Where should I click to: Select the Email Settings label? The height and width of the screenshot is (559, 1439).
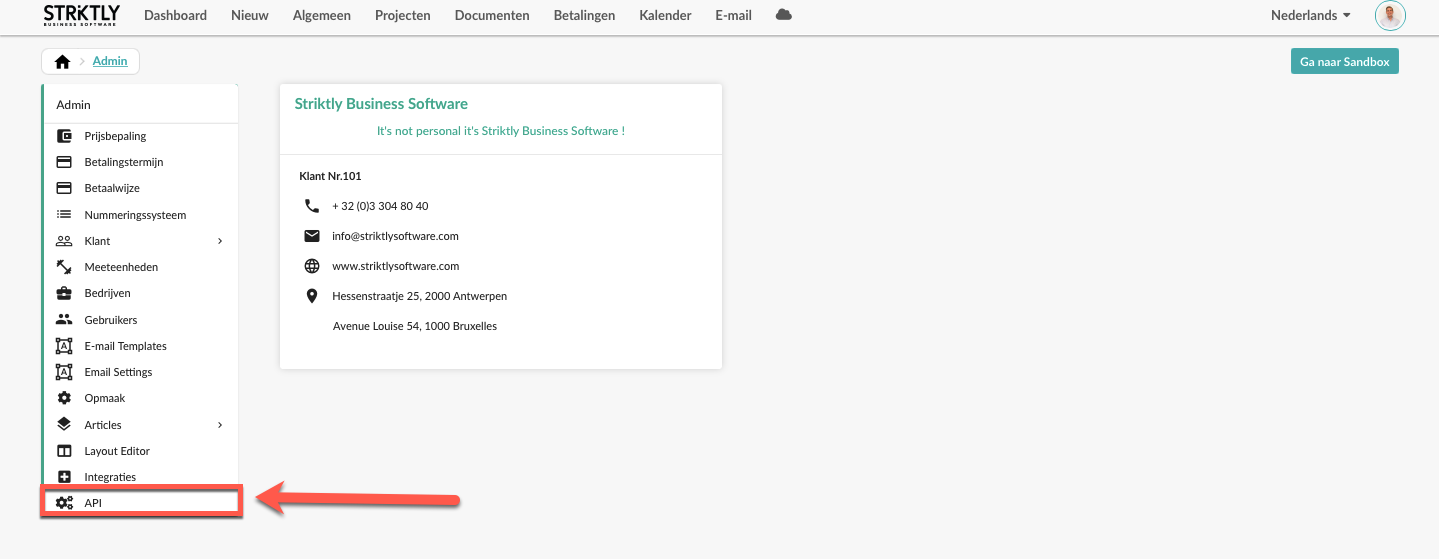point(119,372)
